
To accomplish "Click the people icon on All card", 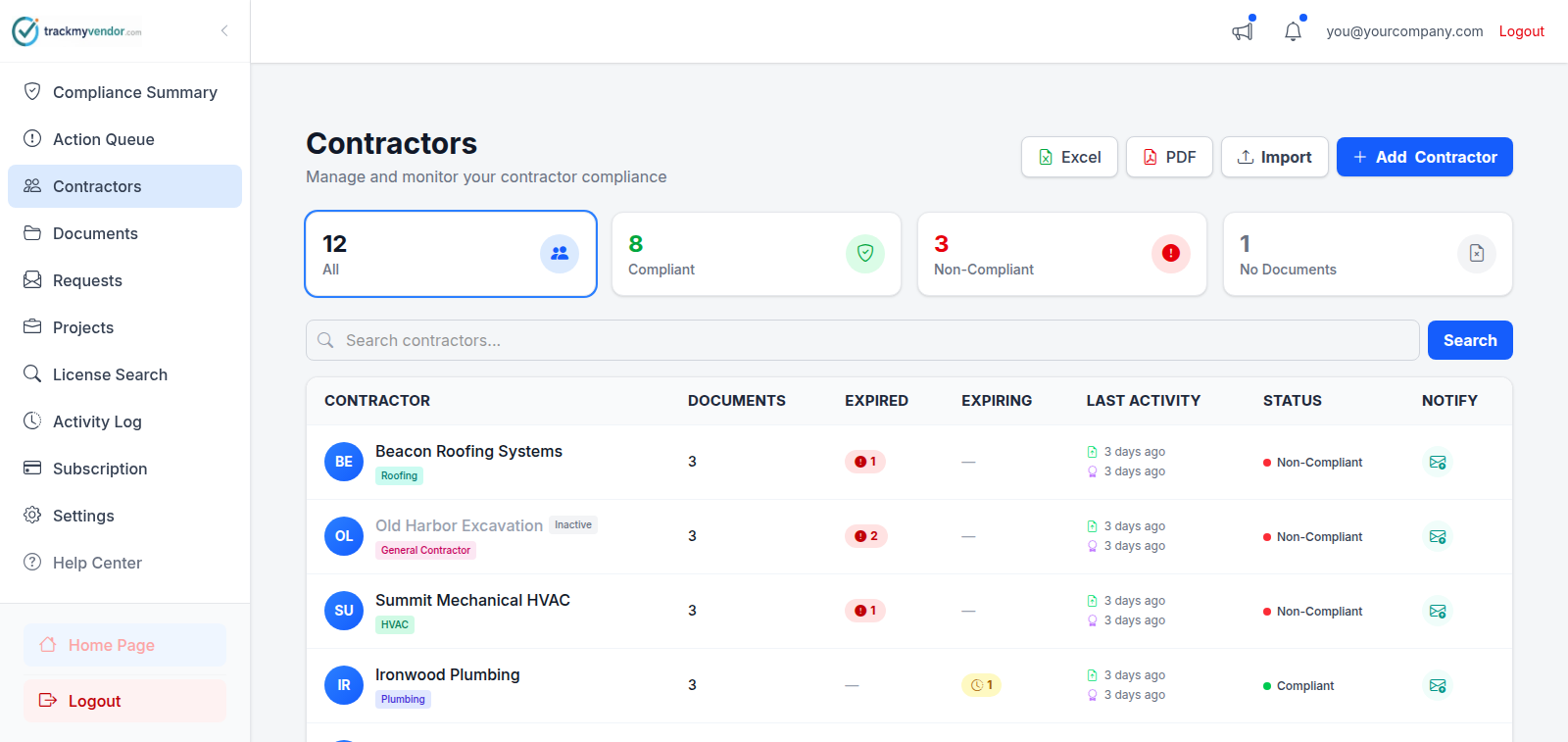I will 560,254.
